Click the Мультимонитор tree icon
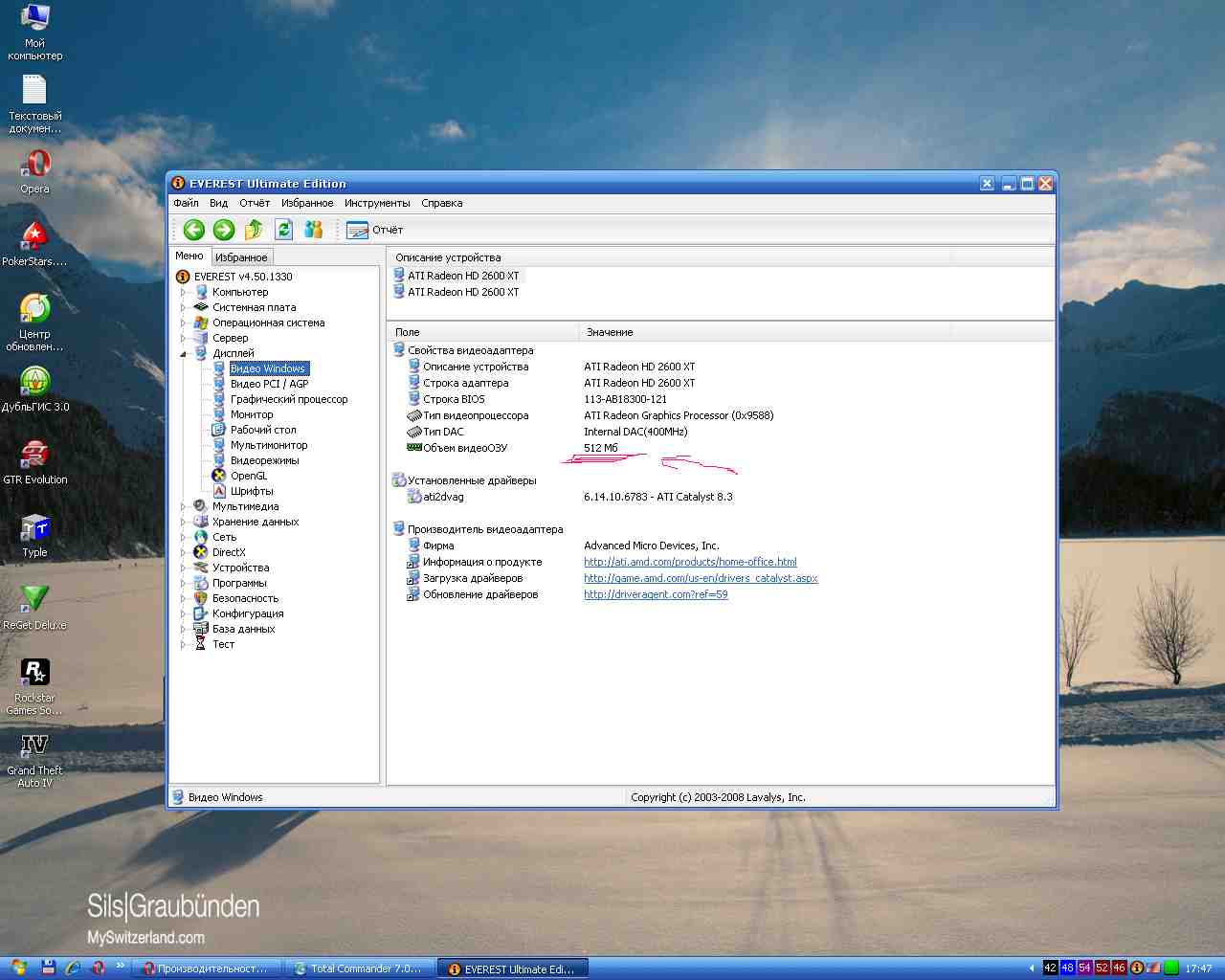1225x980 pixels. coord(219,445)
